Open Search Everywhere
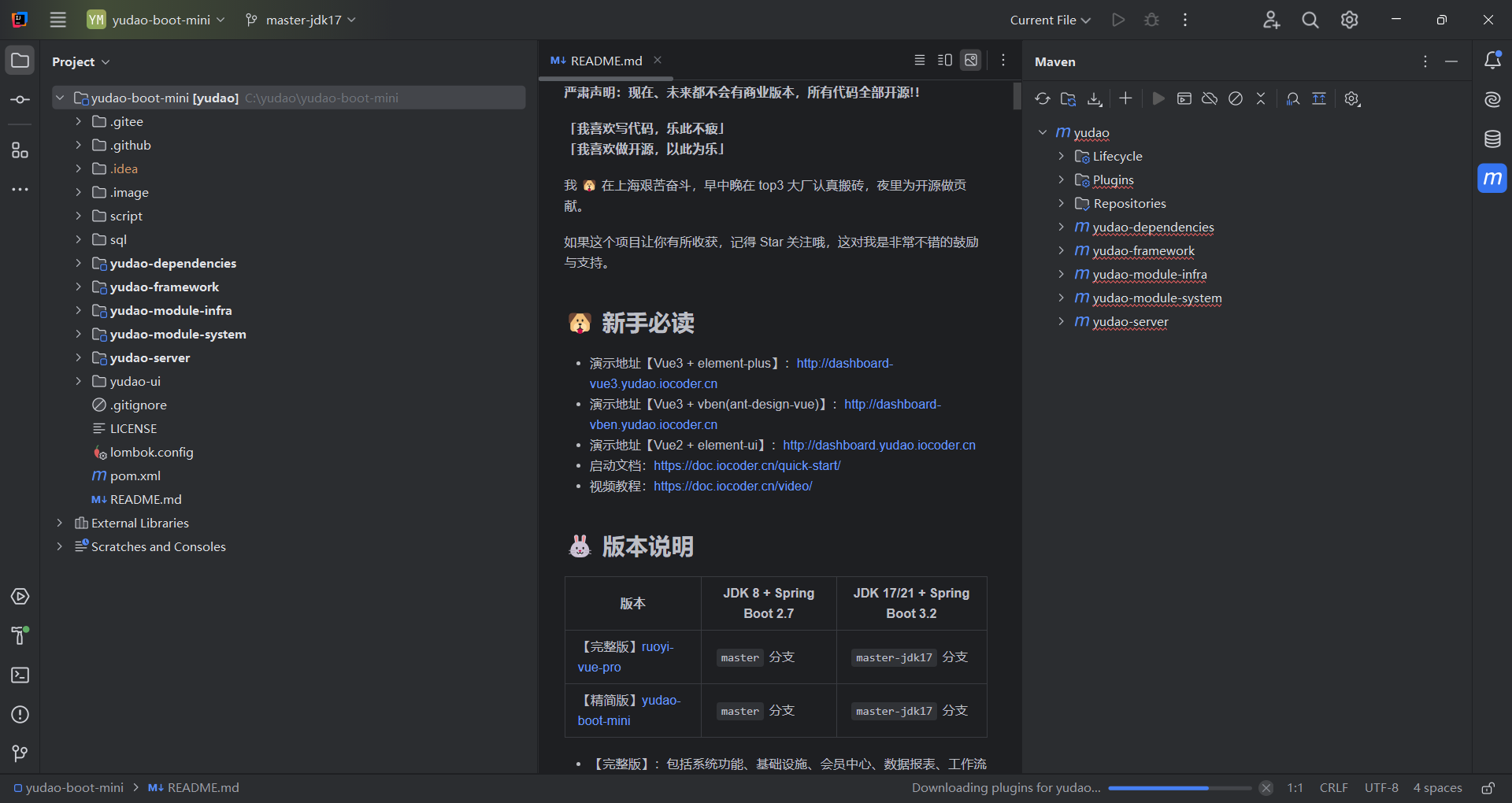 pyautogui.click(x=1310, y=20)
